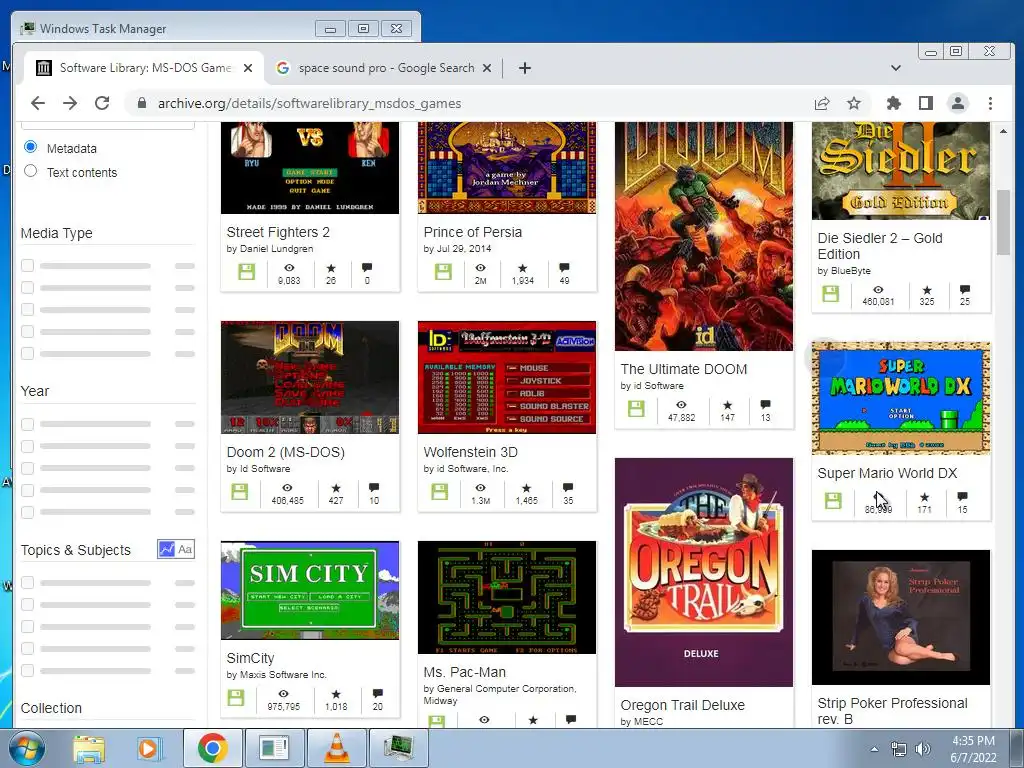
Task: Share this page via share icon
Action: coord(822,103)
